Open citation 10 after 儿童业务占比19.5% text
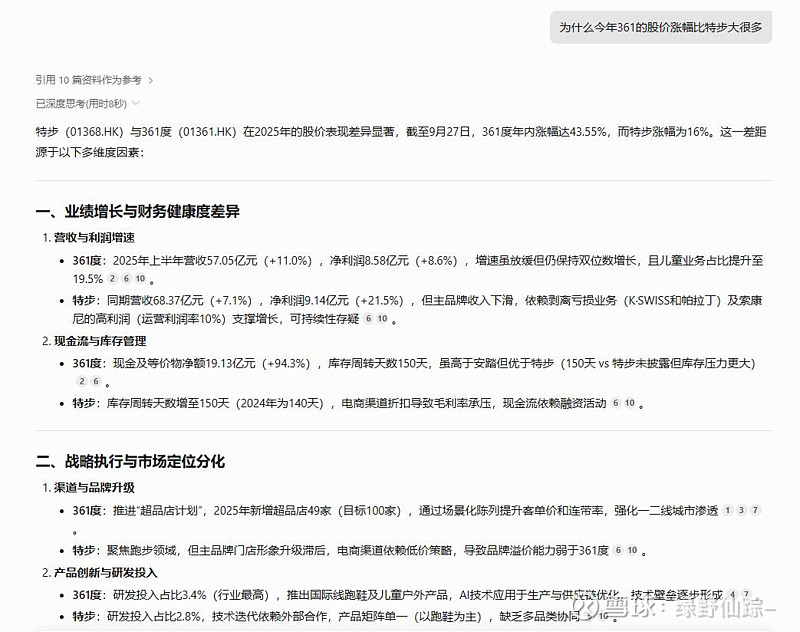800x632 pixels. (140, 279)
